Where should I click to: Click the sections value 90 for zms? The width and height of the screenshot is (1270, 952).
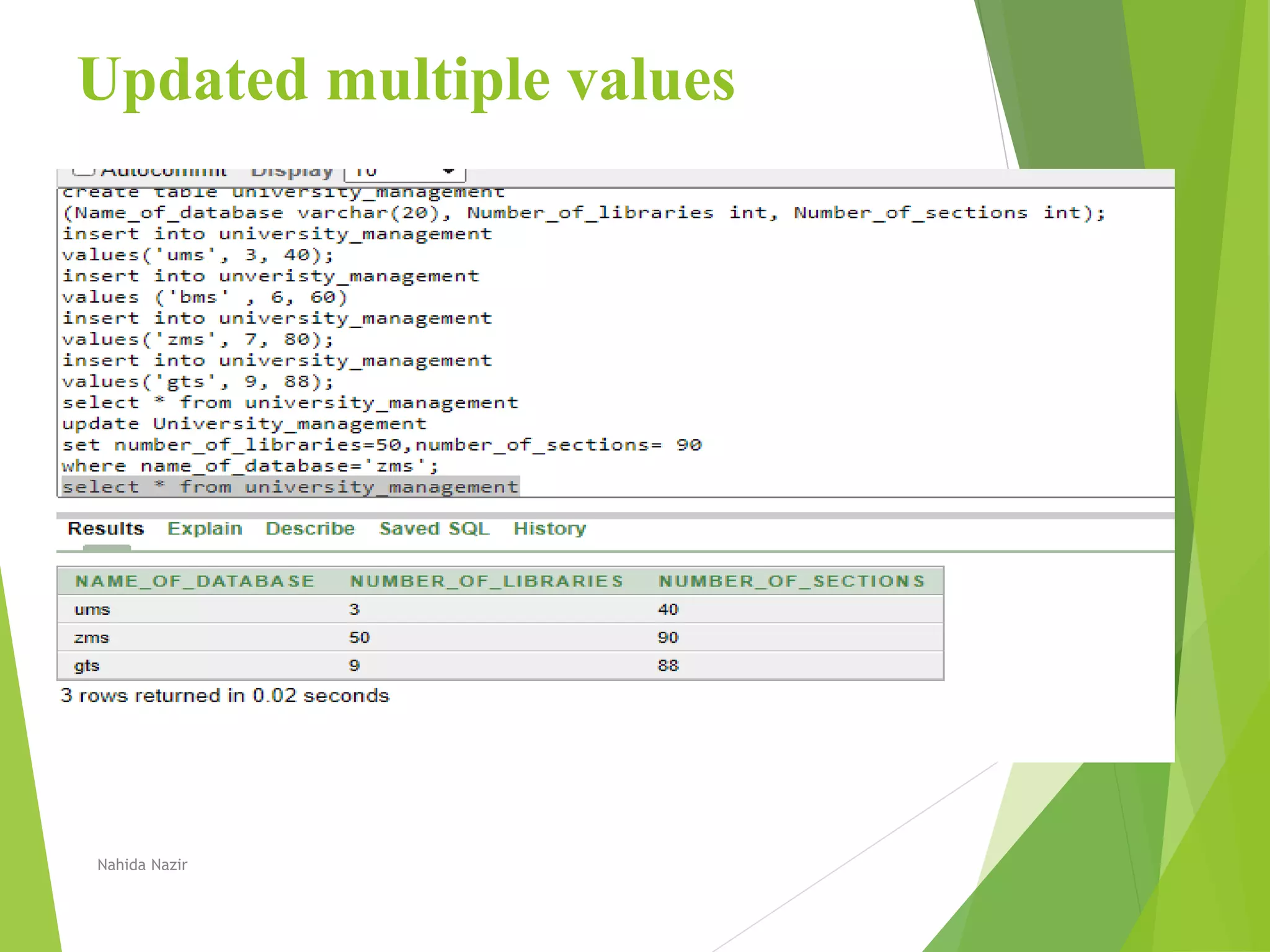click(668, 638)
